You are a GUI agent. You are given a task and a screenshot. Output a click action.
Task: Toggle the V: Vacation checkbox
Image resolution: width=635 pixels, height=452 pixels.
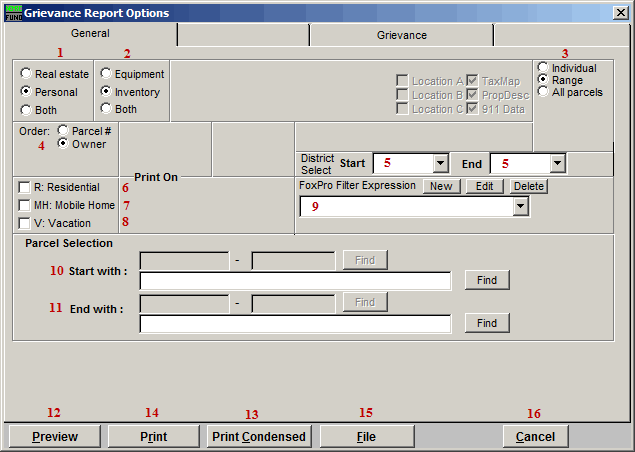[24, 223]
